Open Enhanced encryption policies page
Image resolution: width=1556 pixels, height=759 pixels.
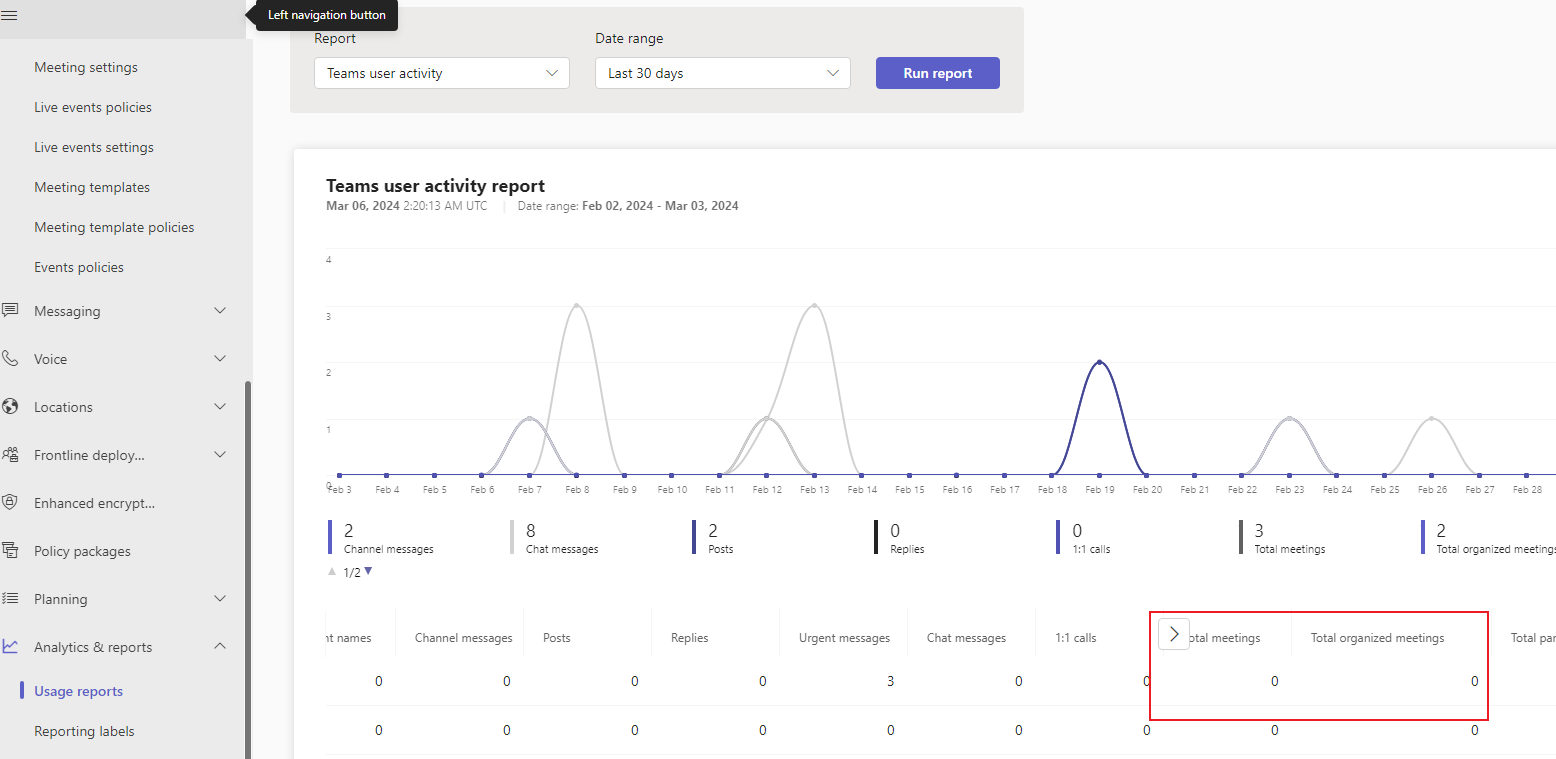94,503
